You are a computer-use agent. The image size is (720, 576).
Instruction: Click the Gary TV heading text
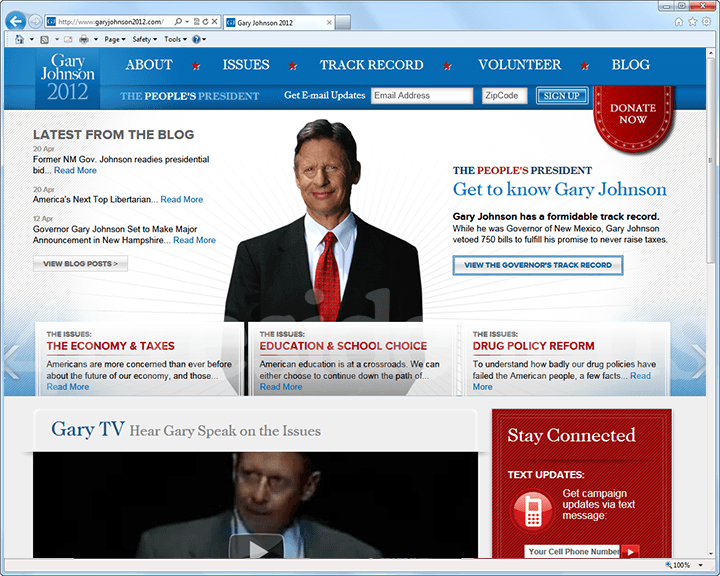pos(87,429)
